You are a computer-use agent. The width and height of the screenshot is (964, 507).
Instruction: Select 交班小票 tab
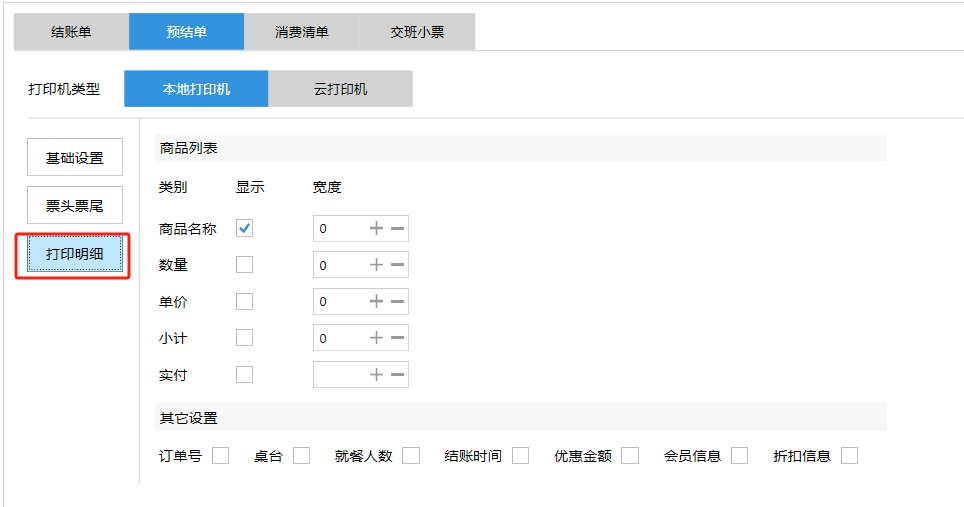tap(417, 32)
